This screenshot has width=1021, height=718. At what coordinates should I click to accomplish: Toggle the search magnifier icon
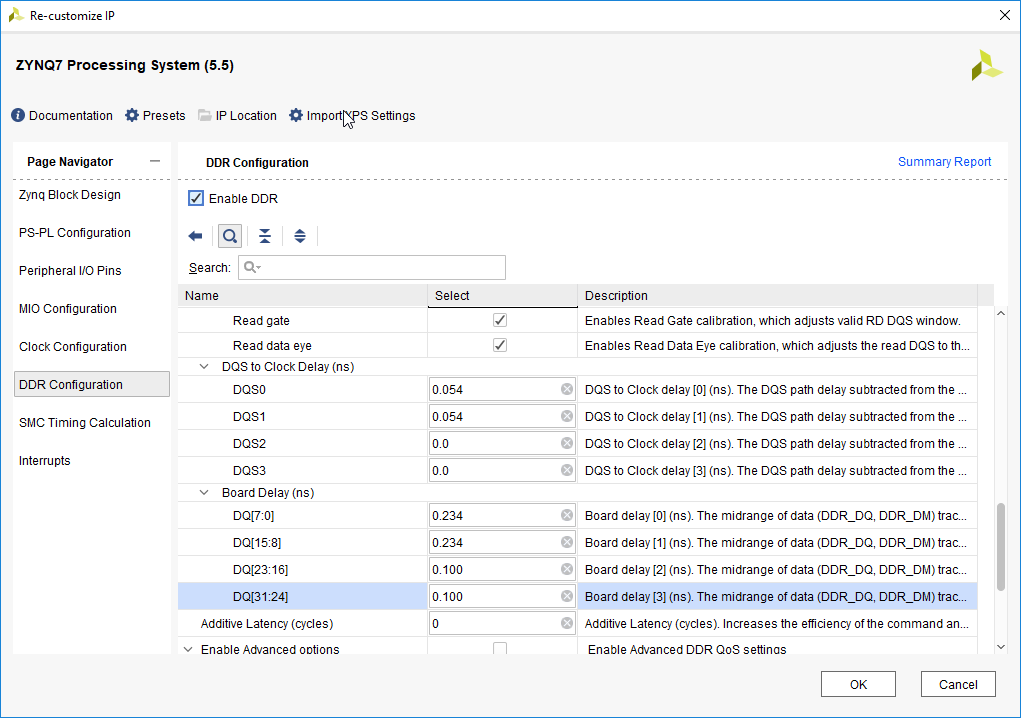[x=230, y=236]
